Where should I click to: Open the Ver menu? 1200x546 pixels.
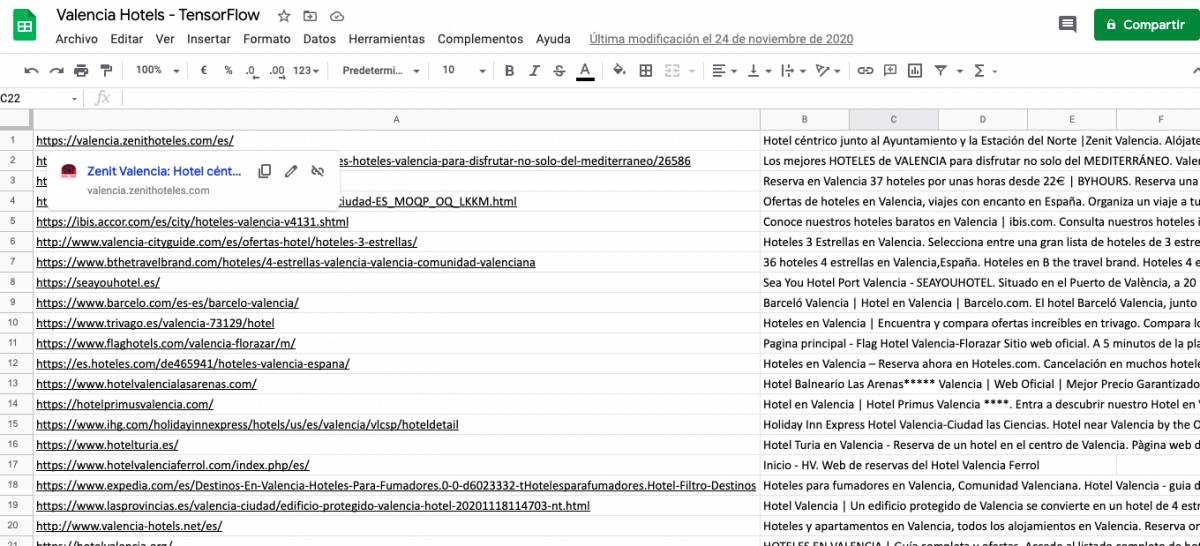(165, 39)
